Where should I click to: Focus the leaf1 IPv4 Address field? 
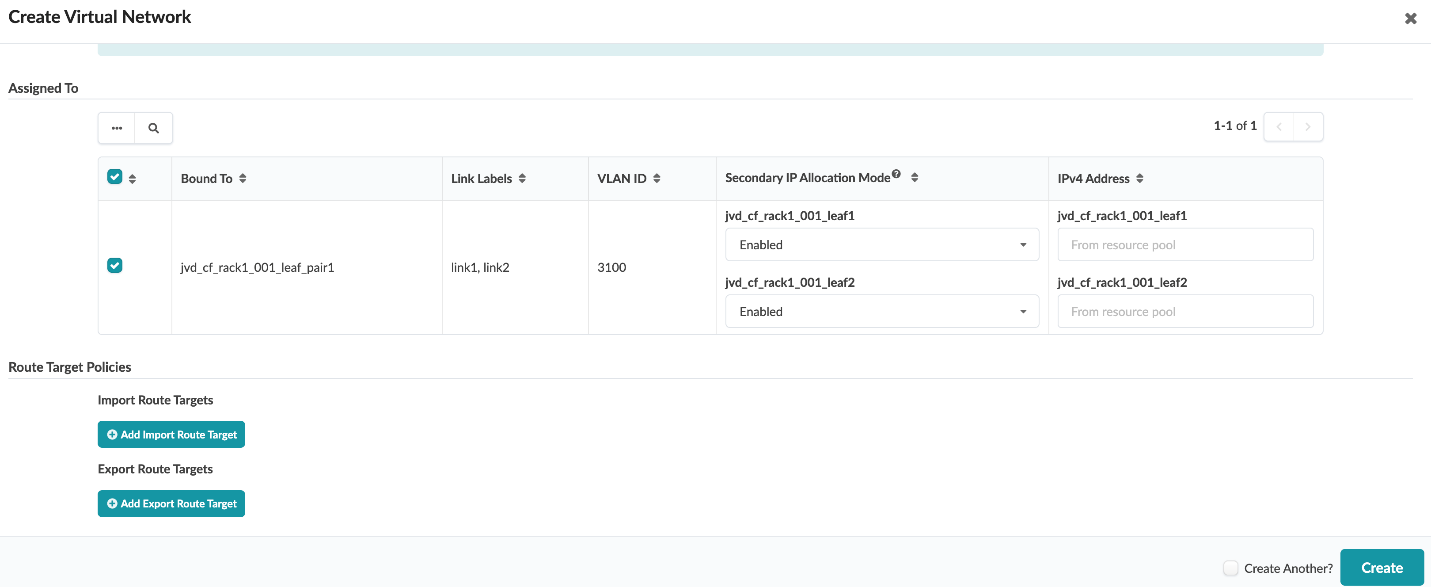1185,245
